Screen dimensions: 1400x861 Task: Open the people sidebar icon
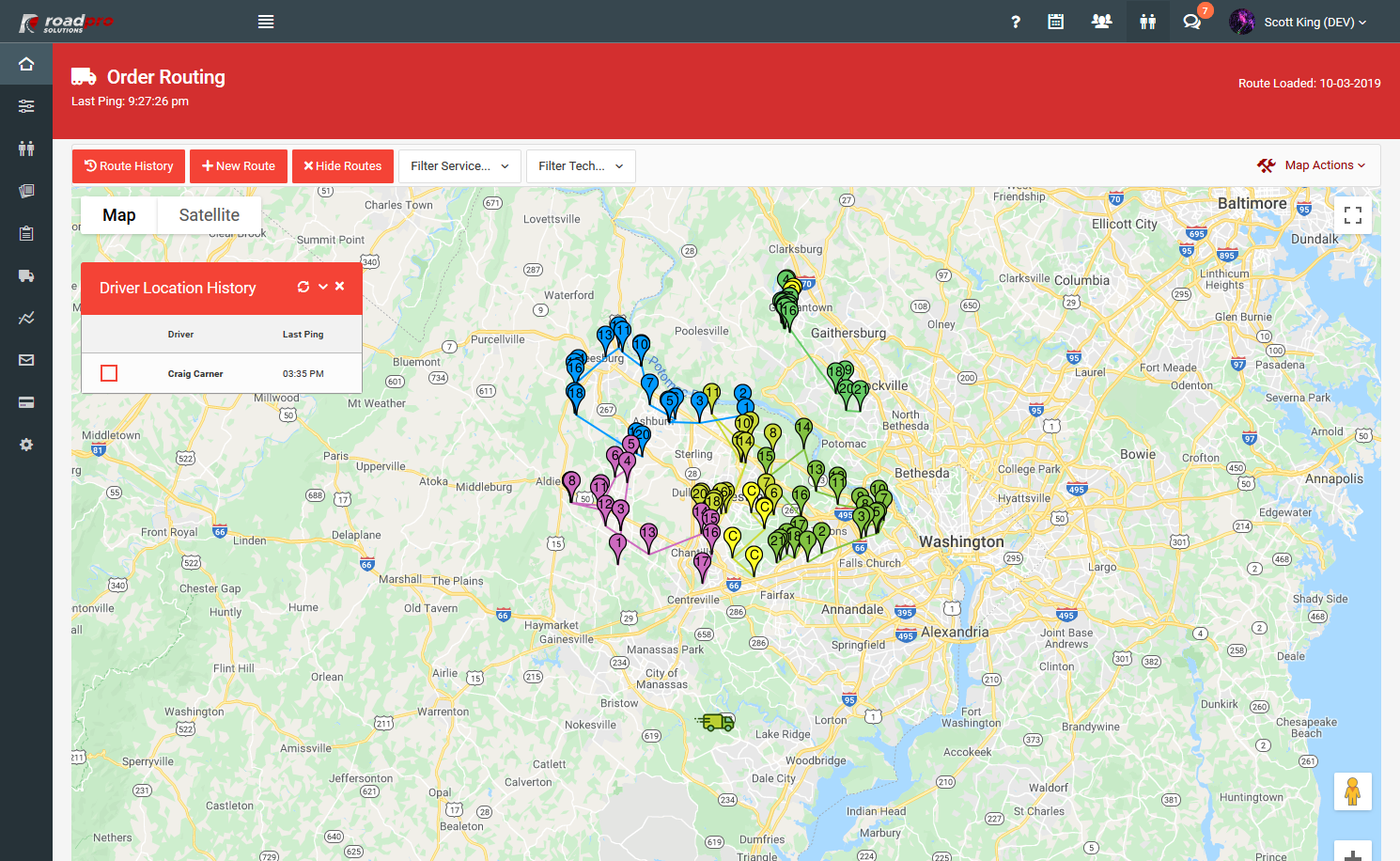(26, 149)
